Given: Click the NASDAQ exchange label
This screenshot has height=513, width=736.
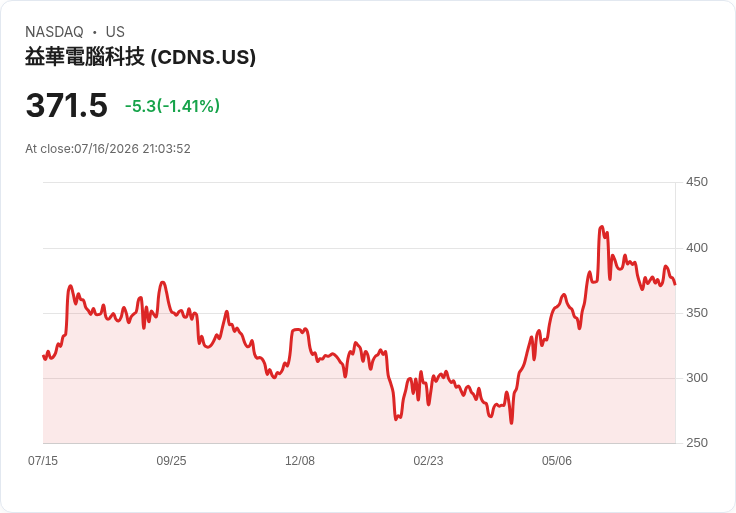Looking at the screenshot, I should [x=54, y=32].
